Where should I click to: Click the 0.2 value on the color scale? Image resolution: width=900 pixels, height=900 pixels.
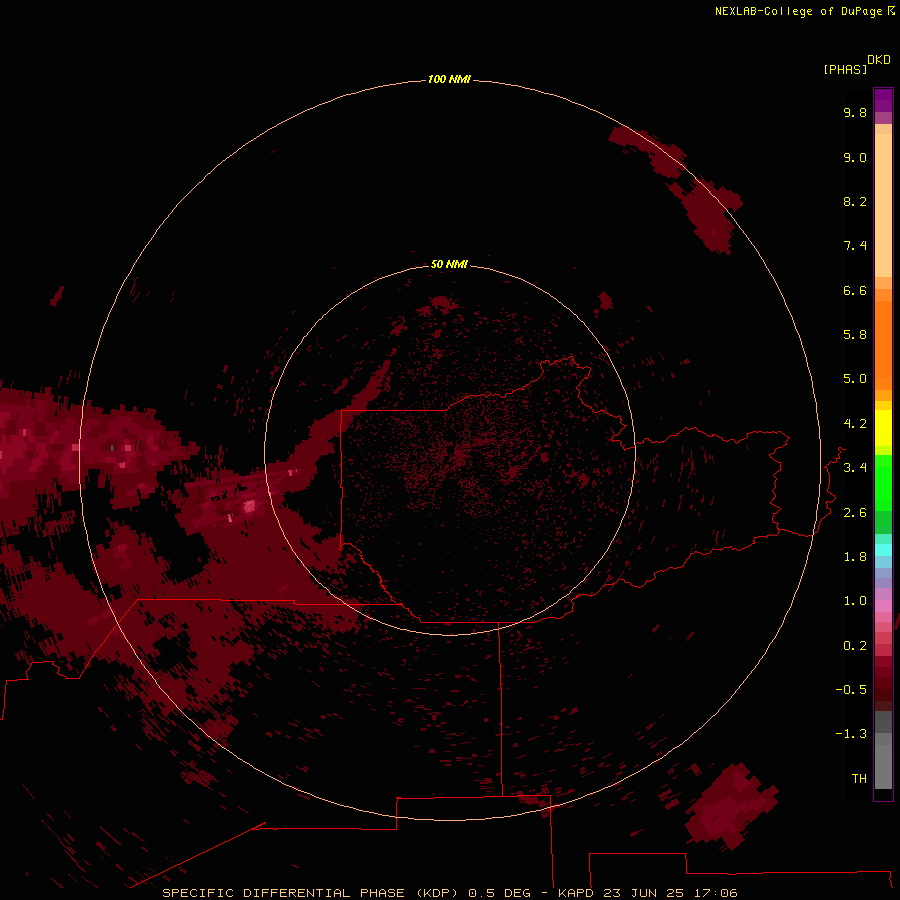[x=855, y=646]
